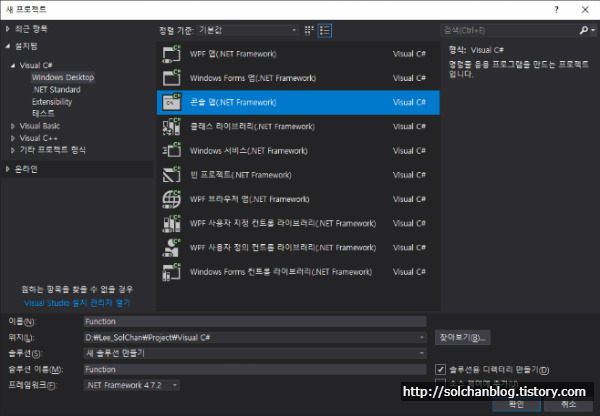This screenshot has width=600, height=416.
Task: Collapse the Visual C# tree node
Action: (x=13, y=65)
